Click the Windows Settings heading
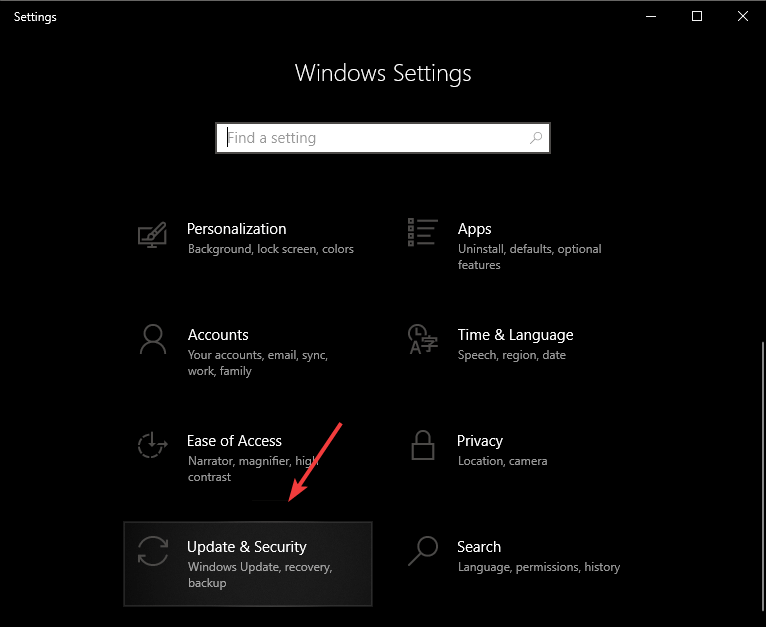766x627 pixels. tap(383, 73)
